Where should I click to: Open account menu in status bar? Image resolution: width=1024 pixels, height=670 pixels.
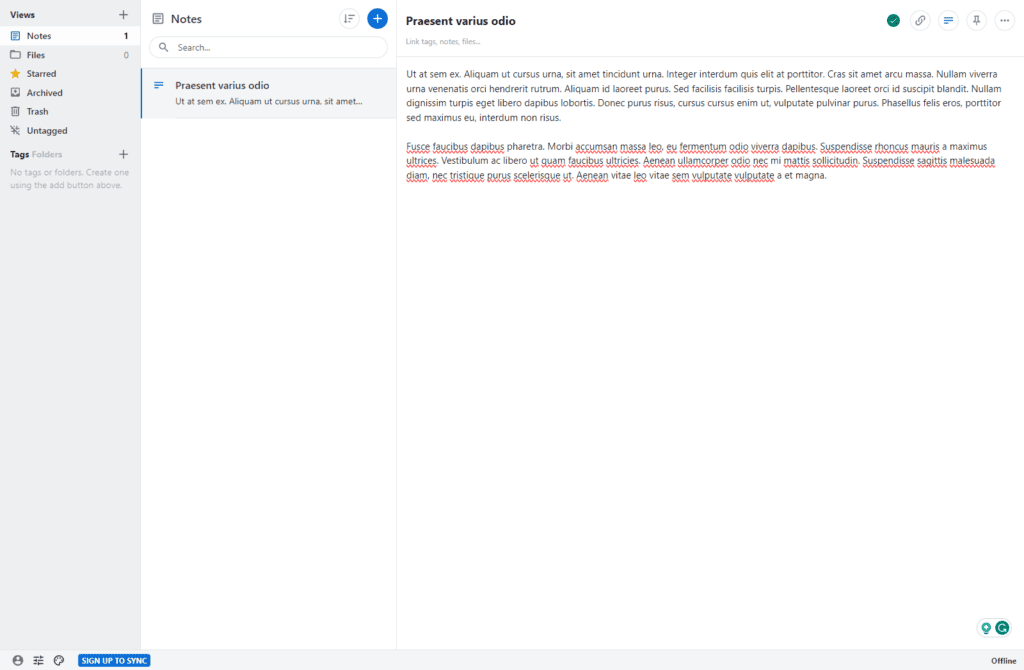[17, 660]
